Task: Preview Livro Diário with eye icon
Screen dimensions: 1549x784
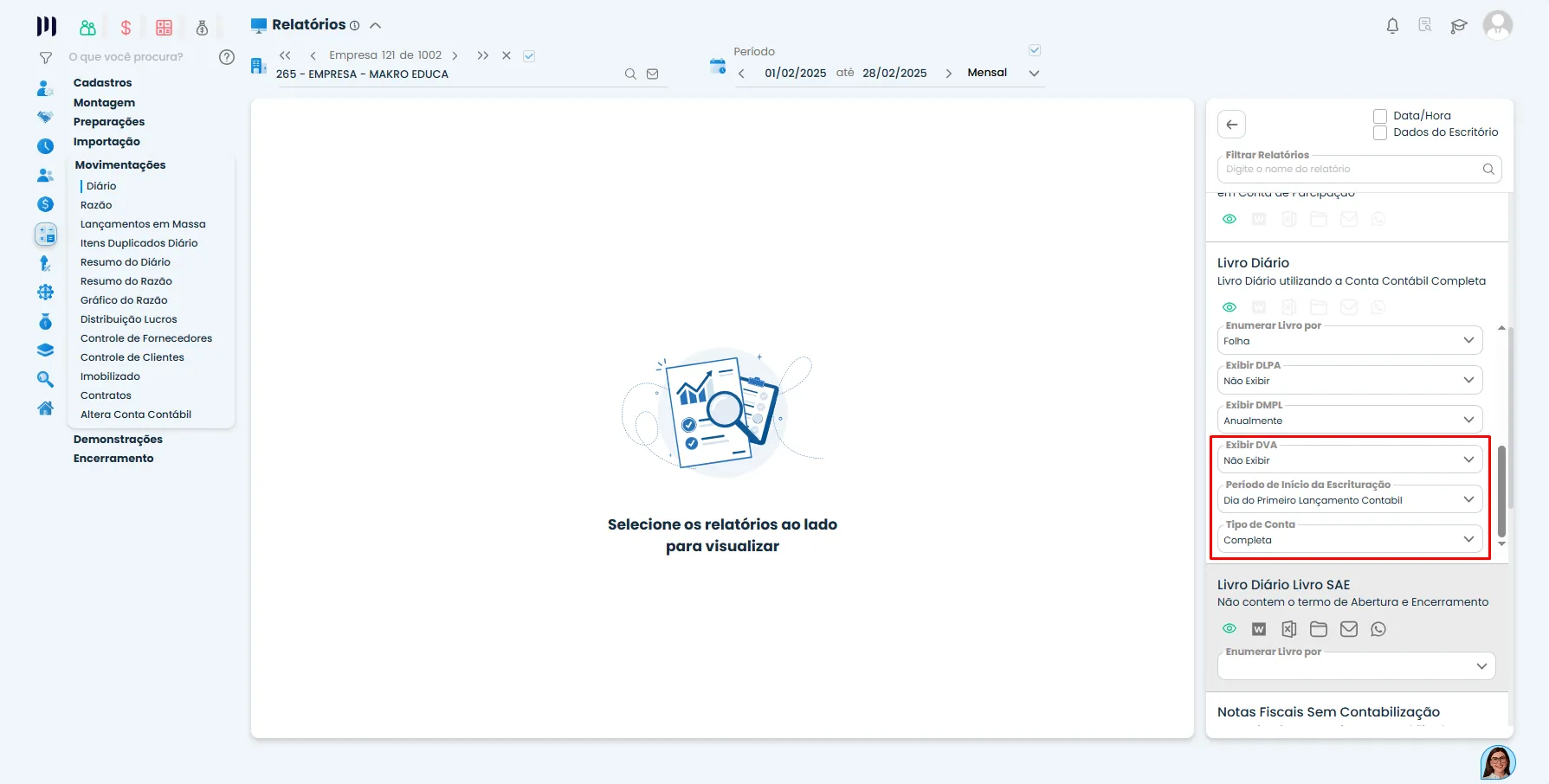Action: tap(1230, 307)
